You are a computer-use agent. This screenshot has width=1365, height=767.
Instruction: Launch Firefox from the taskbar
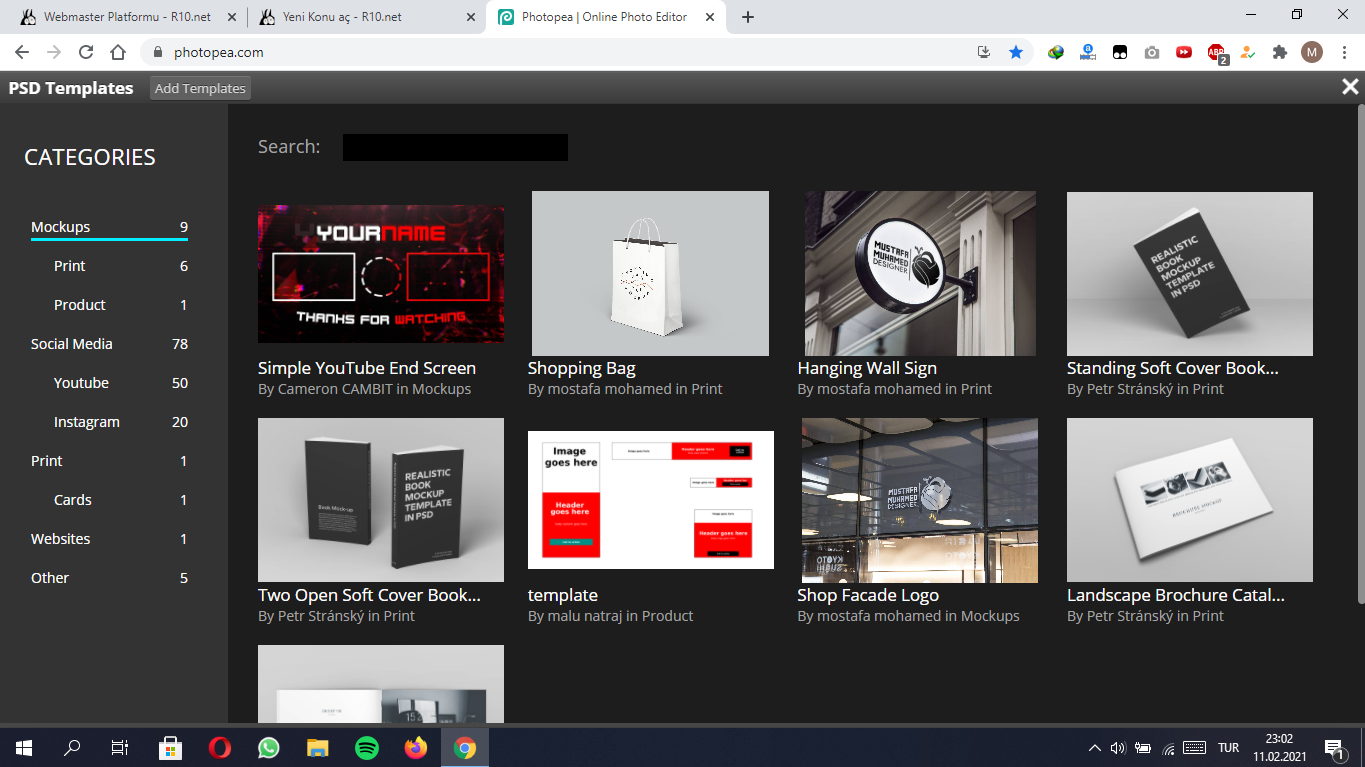[416, 747]
